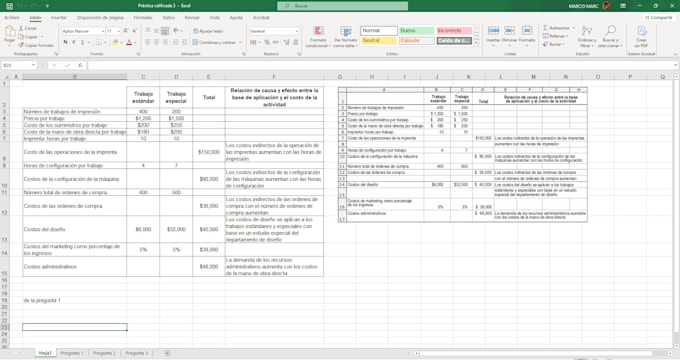The width and height of the screenshot is (680, 360).
Task: Switch to Insertar ribbon tab
Action: 59,18
